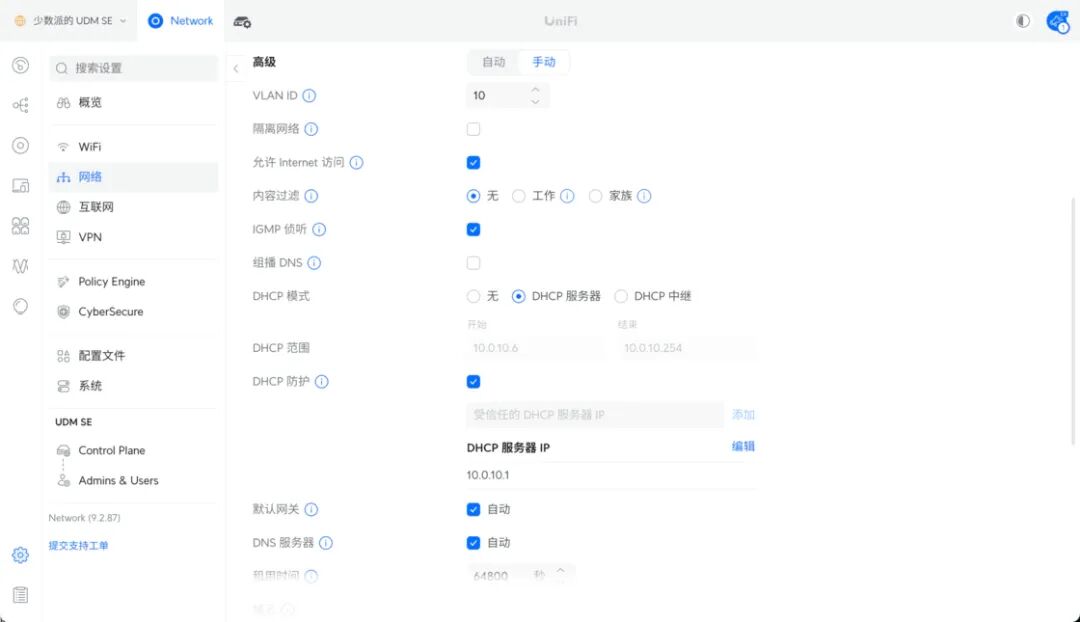The height and width of the screenshot is (622, 1080).
Task: Click the 搜索设置 search field
Action: click(x=134, y=68)
